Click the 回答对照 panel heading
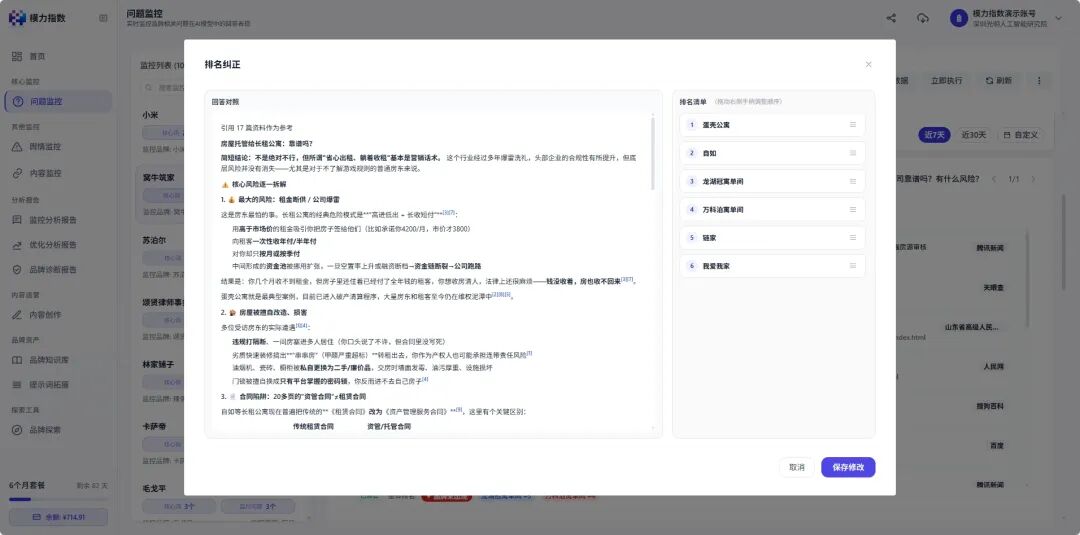 225,102
